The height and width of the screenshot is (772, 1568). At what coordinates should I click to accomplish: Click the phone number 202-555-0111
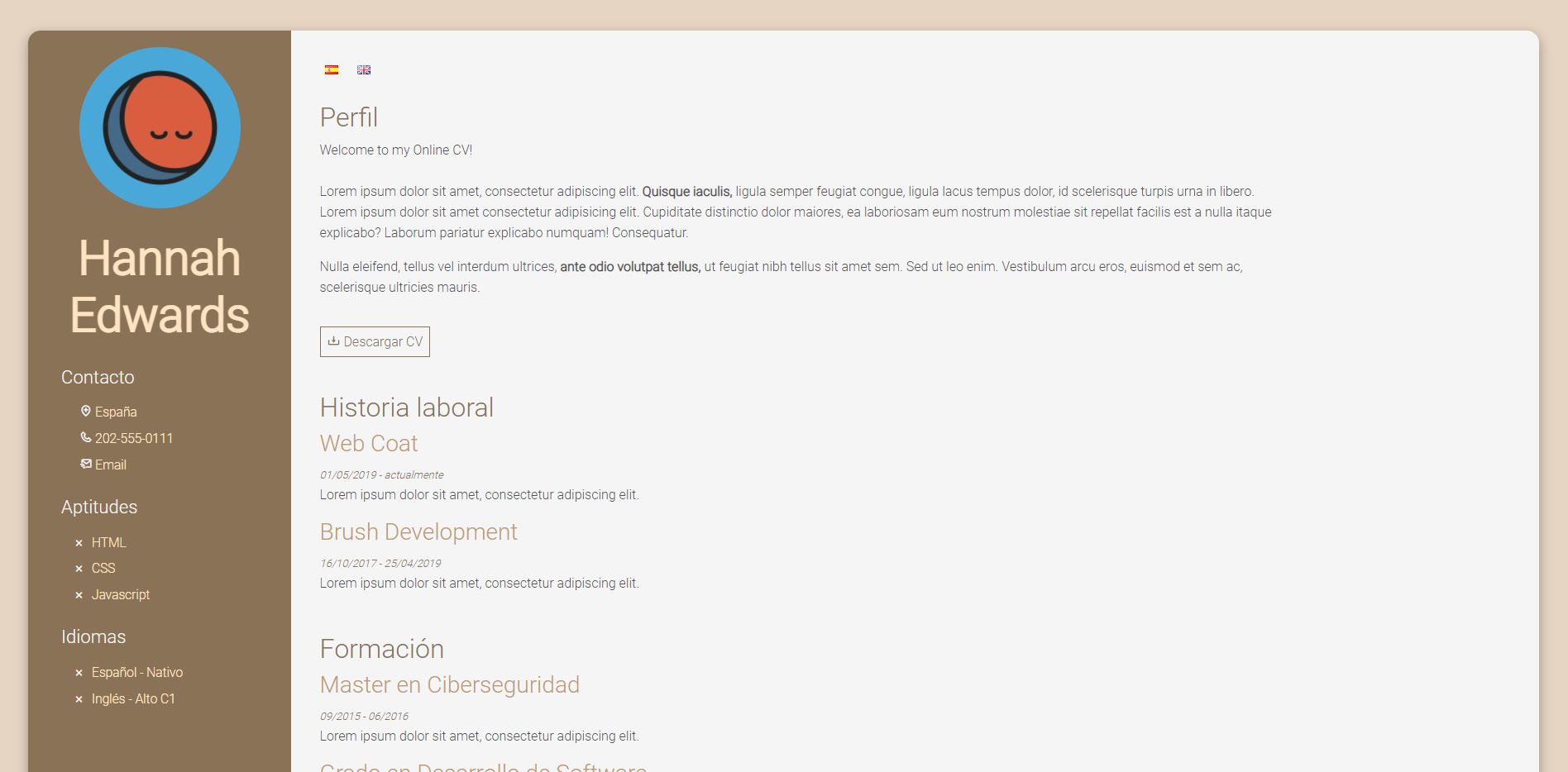[x=134, y=438]
